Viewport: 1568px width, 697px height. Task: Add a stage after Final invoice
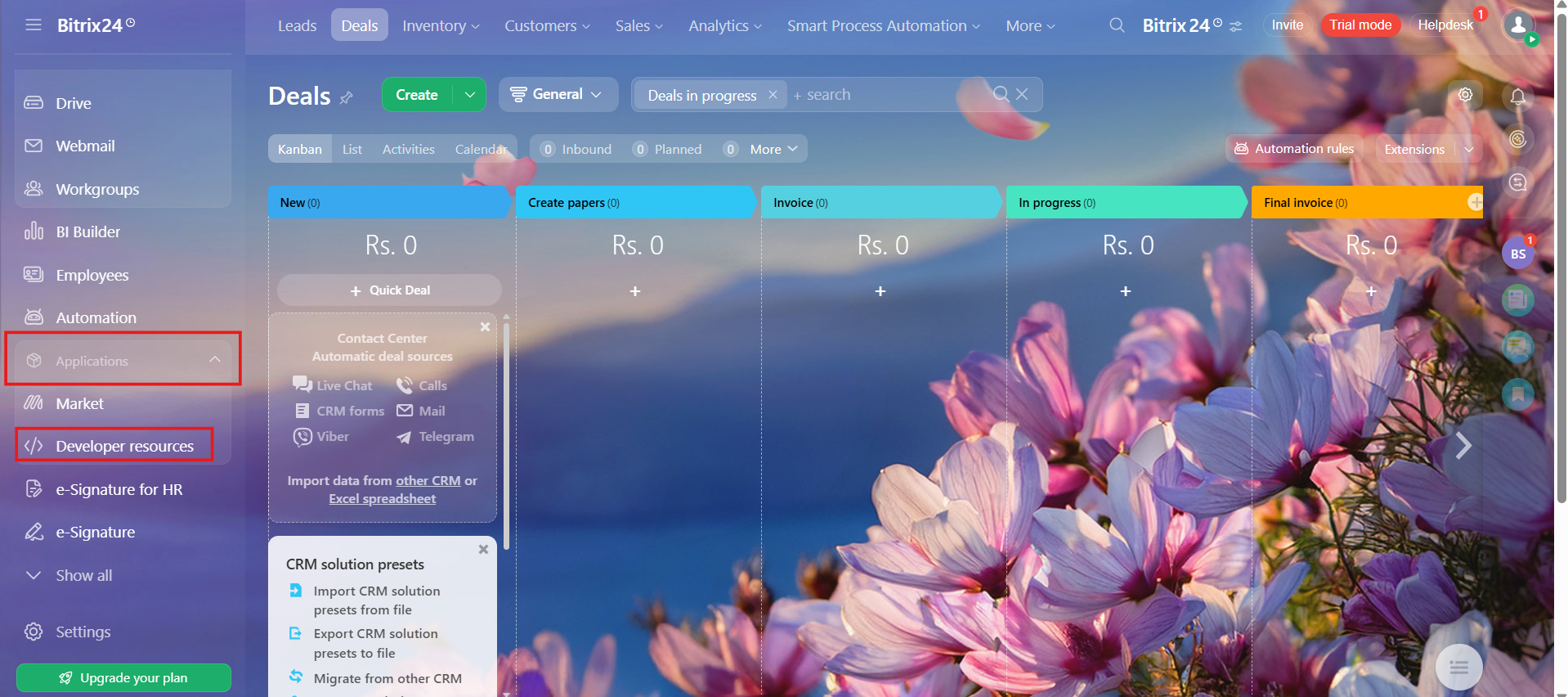tap(1475, 202)
